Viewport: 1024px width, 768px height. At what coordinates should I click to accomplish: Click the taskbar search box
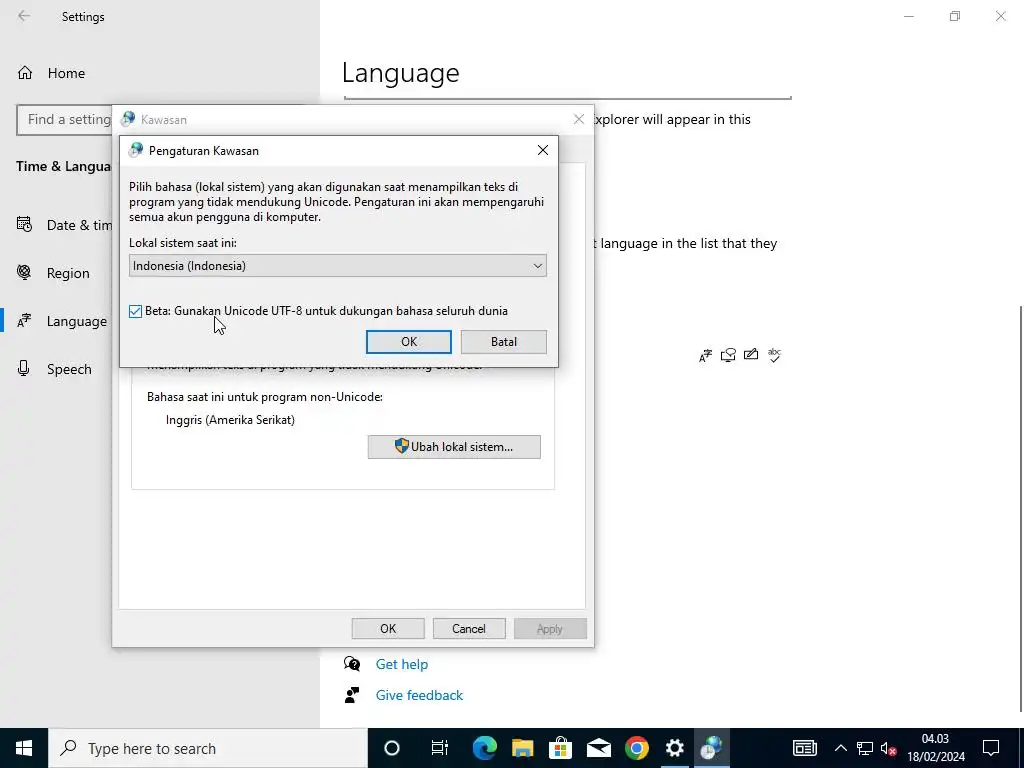tap(208, 748)
